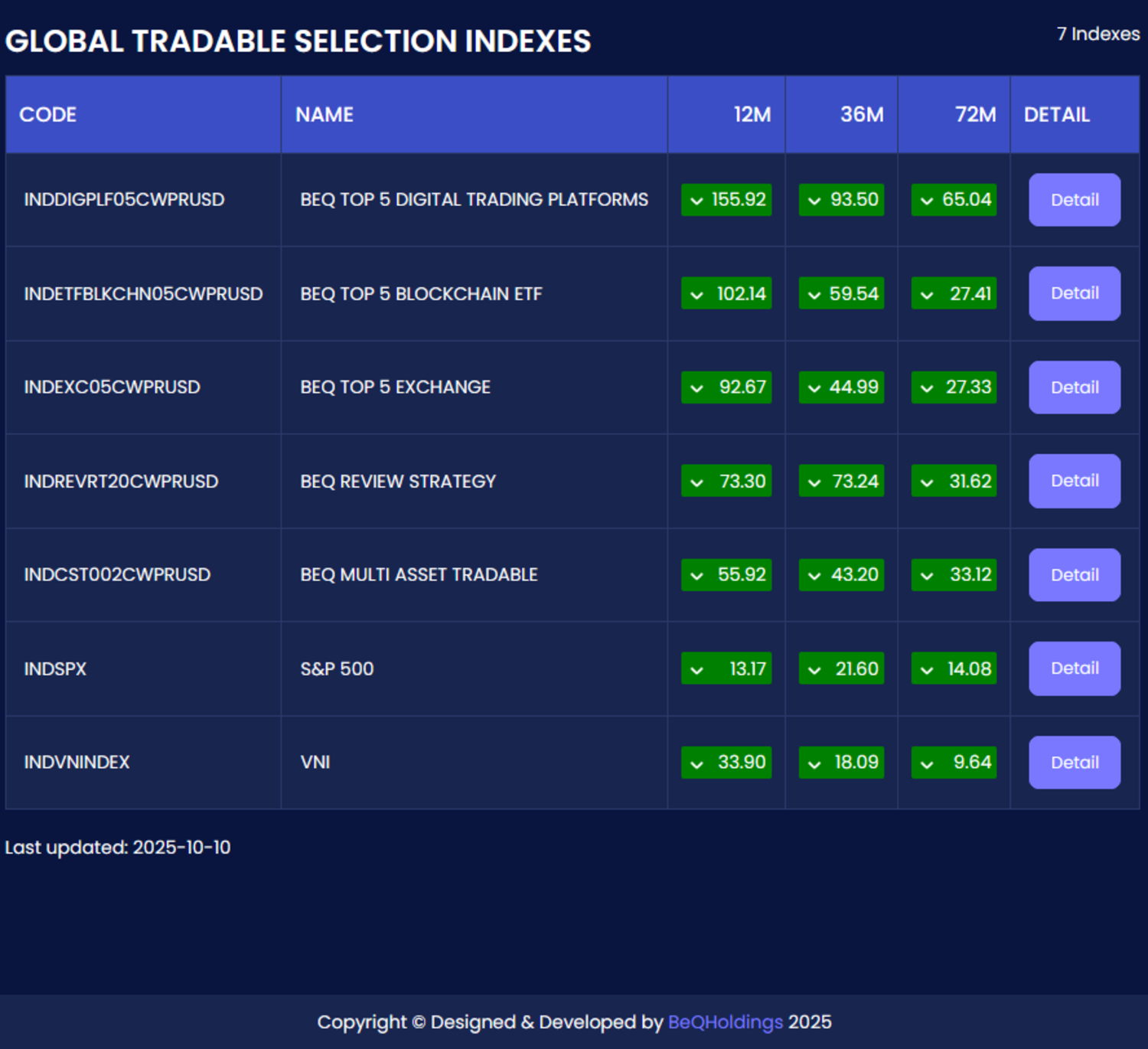Click chevron icon next to 73.30 value
The image size is (1148, 1049).
pyautogui.click(x=696, y=482)
